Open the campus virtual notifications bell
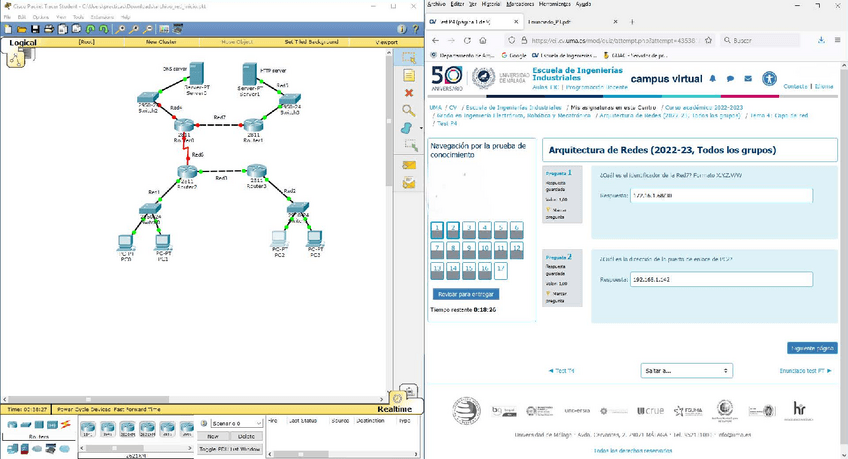Viewport: 848px width, 459px height. (713, 78)
